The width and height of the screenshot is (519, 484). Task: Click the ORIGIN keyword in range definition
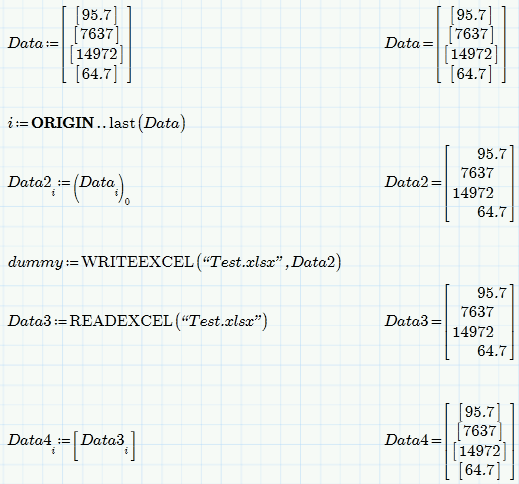pyautogui.click(x=63, y=123)
